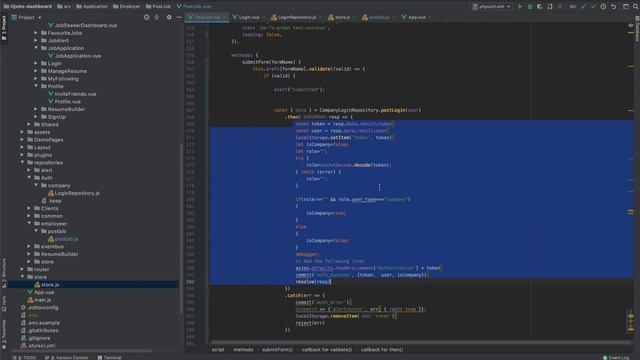Select postjob.js in the project tree

(63, 239)
